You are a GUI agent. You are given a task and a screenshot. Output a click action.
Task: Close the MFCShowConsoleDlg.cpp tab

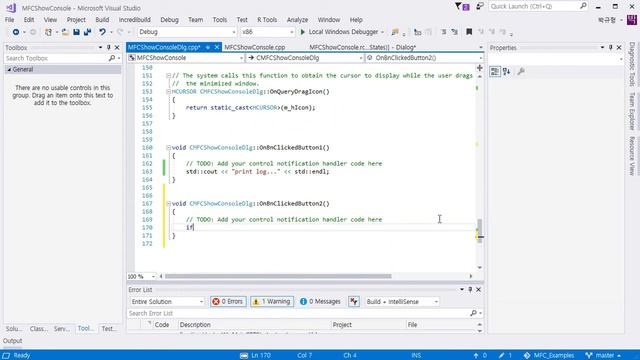tap(217, 47)
